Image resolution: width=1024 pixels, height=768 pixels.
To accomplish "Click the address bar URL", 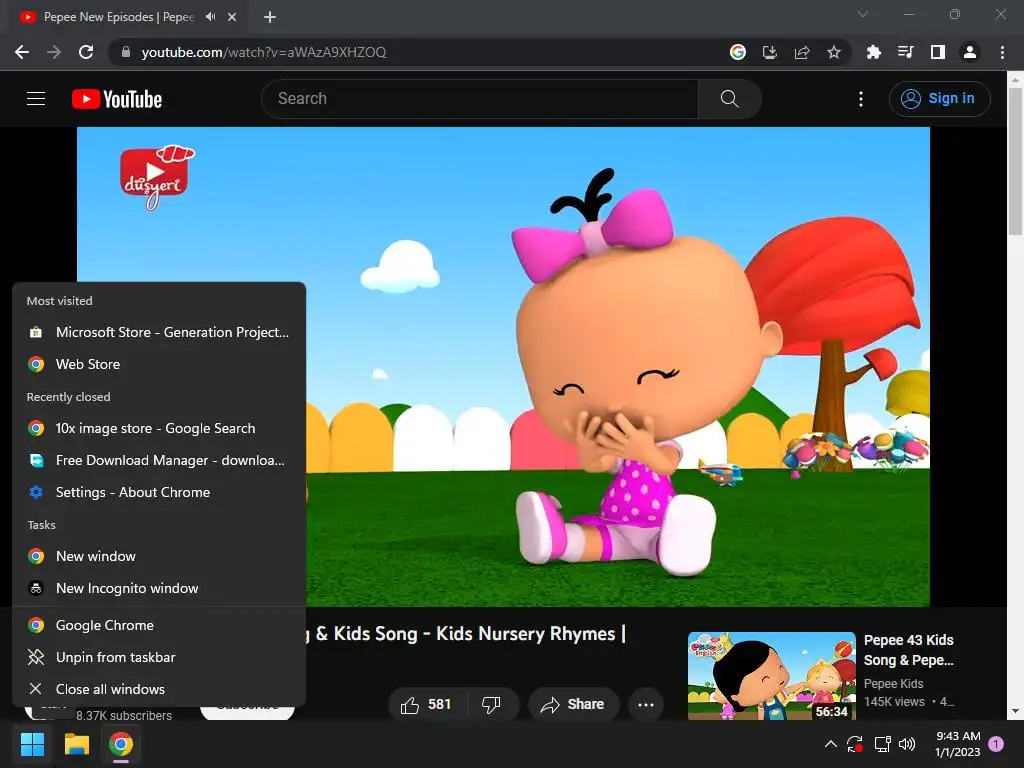I will tap(264, 52).
